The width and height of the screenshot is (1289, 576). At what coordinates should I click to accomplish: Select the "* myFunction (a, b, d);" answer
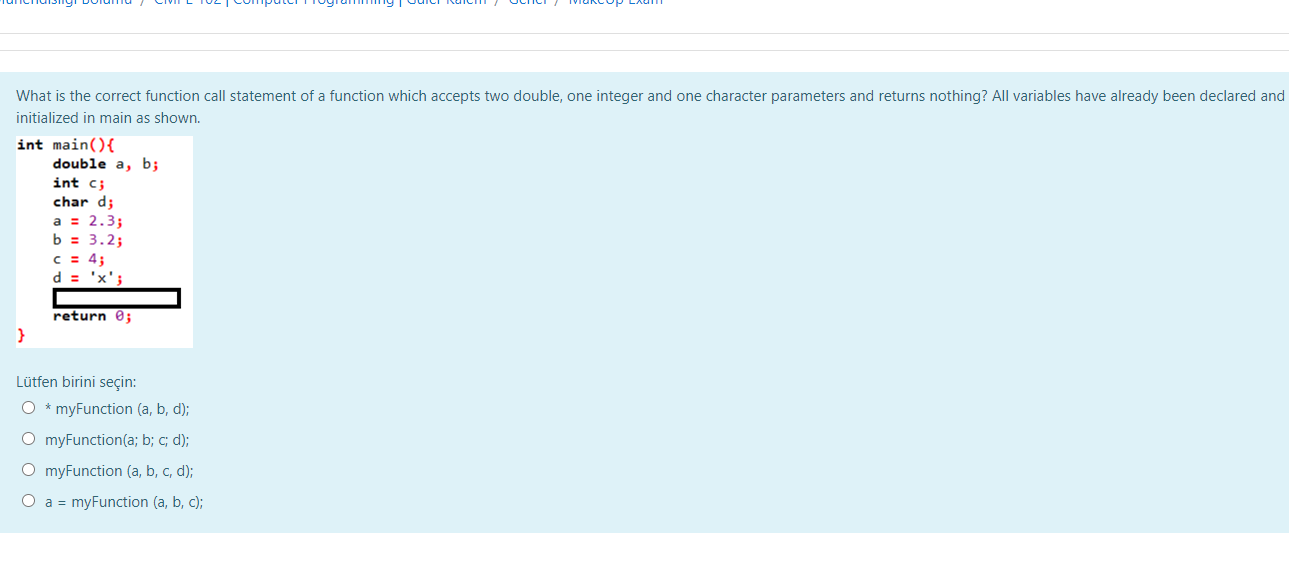tap(29, 406)
